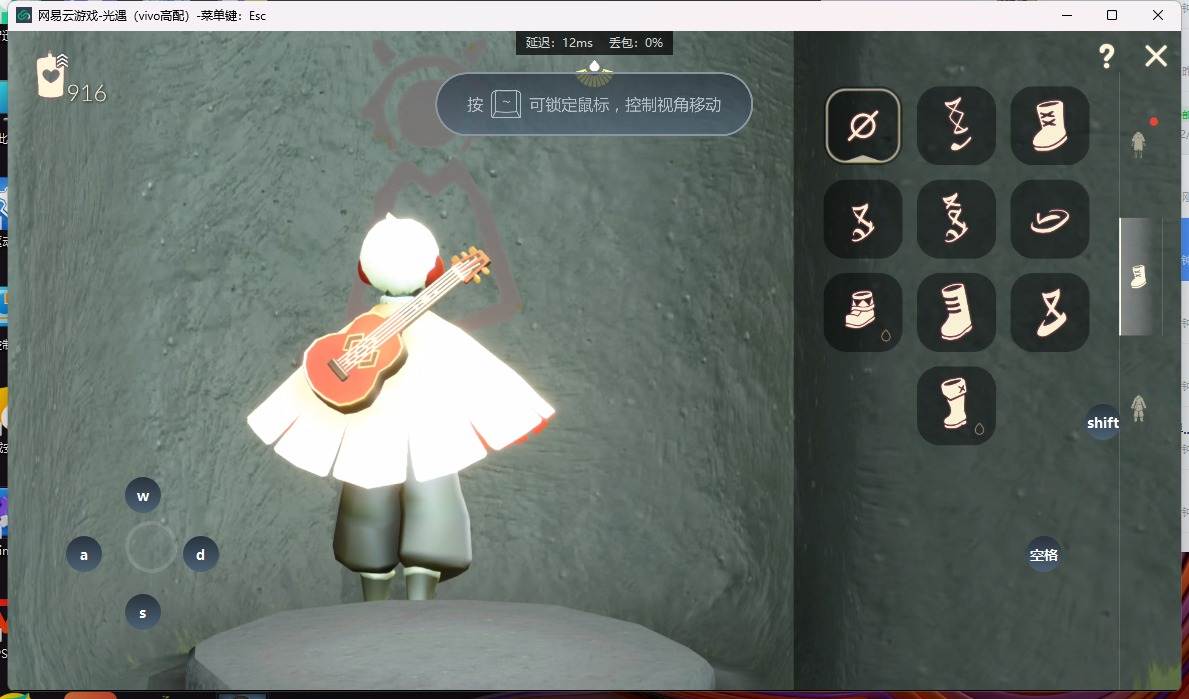Click the virtual w key

coord(143,496)
